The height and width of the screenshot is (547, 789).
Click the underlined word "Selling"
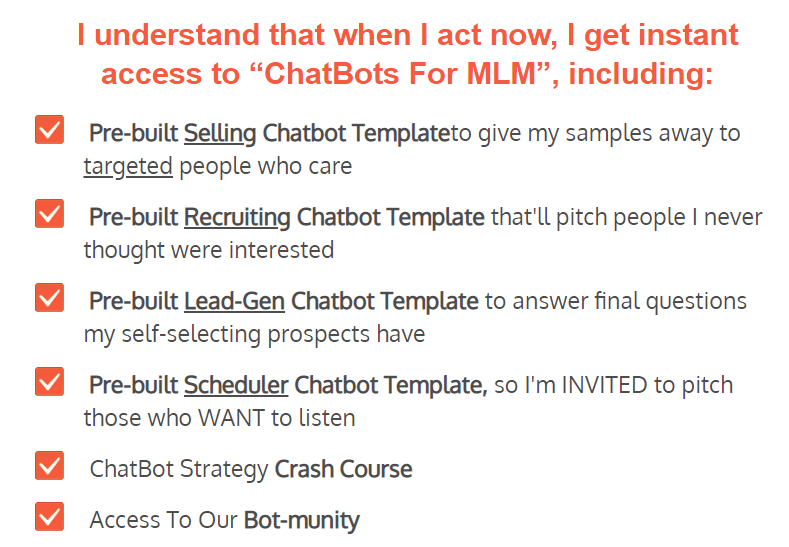pos(220,133)
